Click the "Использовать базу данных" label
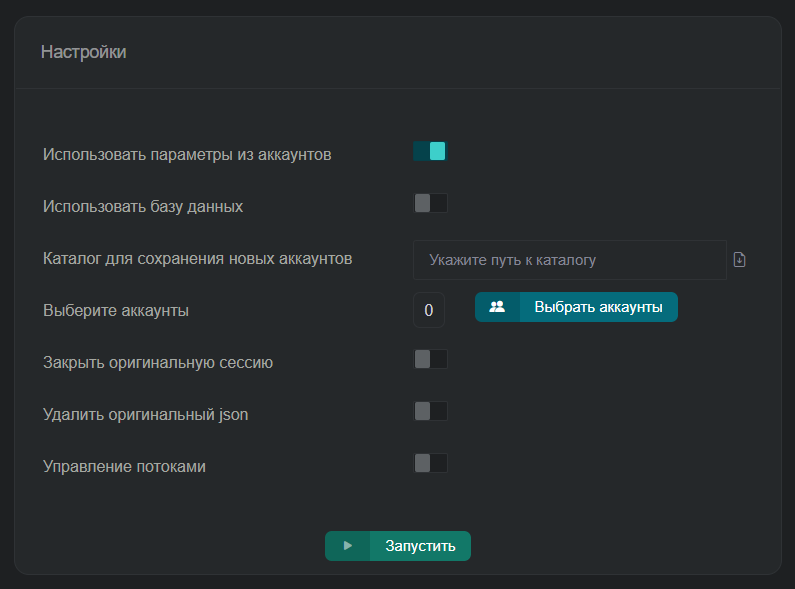The width and height of the screenshot is (795, 589). tap(143, 207)
